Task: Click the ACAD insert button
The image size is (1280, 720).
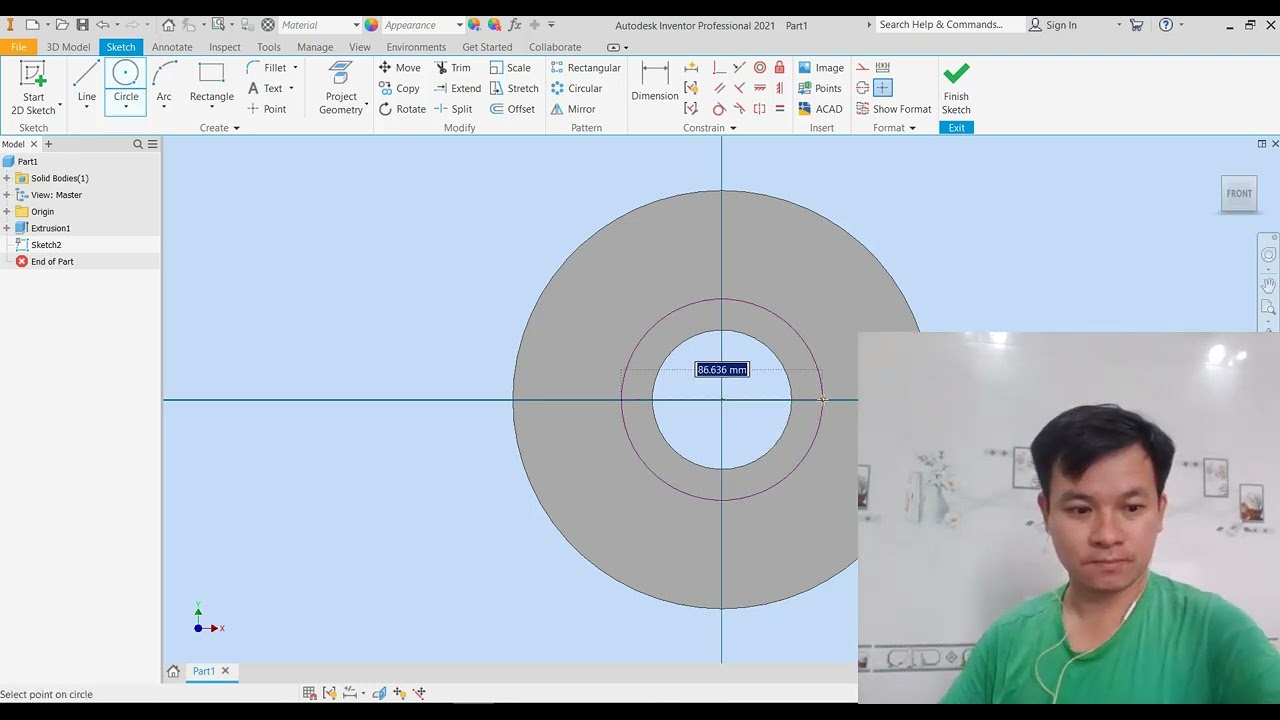Action: (820, 109)
